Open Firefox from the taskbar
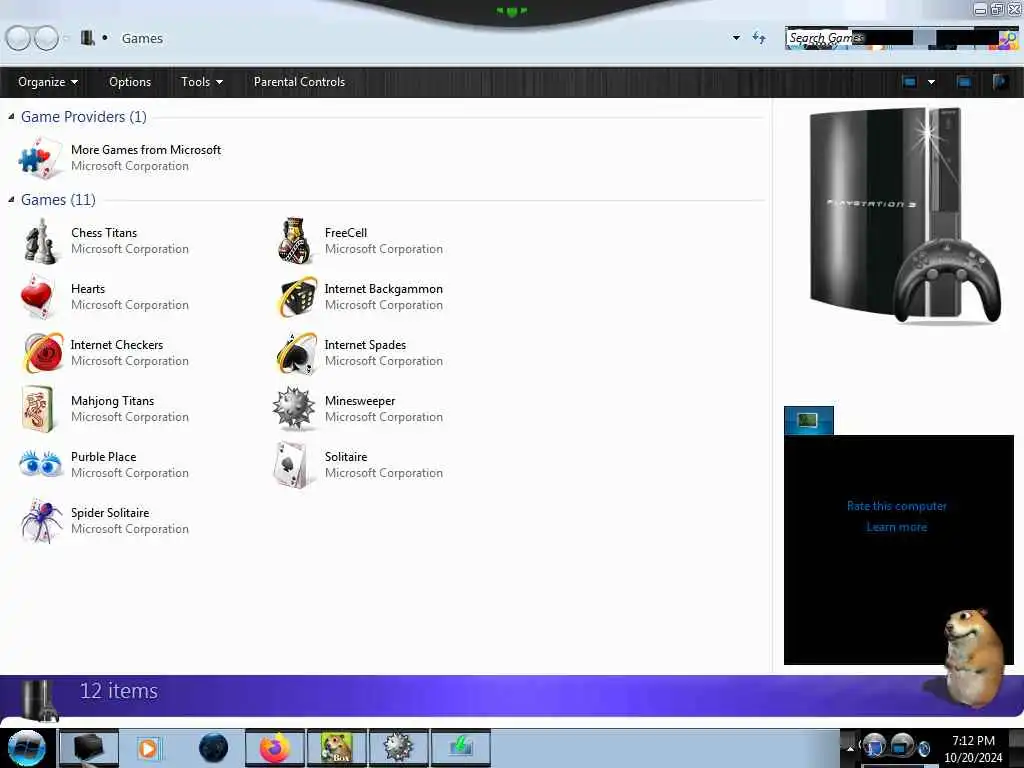Image resolution: width=1024 pixels, height=768 pixels. [x=275, y=748]
